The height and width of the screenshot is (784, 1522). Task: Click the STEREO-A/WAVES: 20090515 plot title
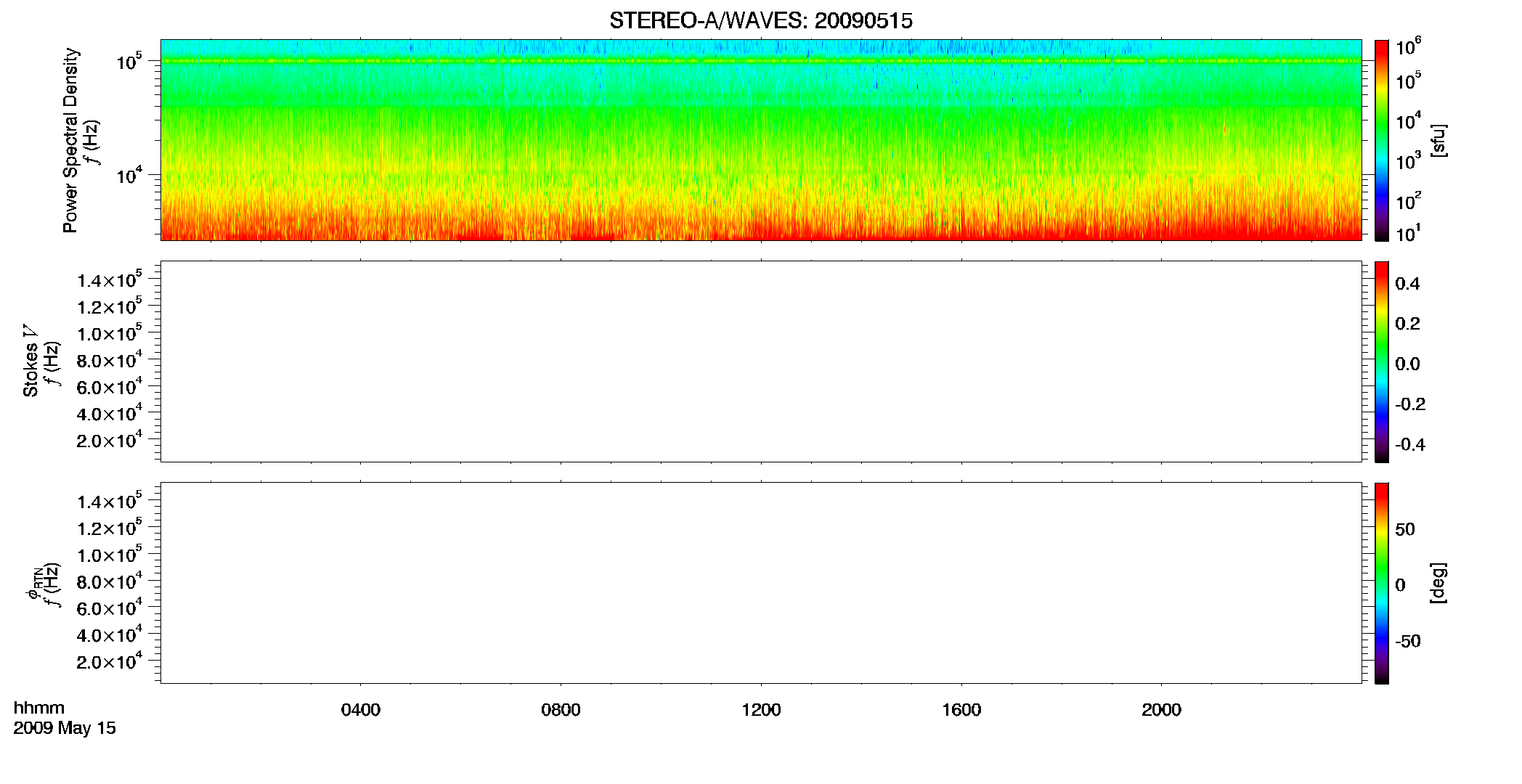coord(760,21)
